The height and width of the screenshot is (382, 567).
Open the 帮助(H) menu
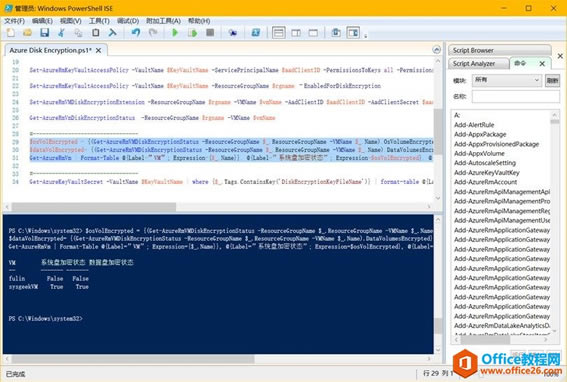[199, 21]
